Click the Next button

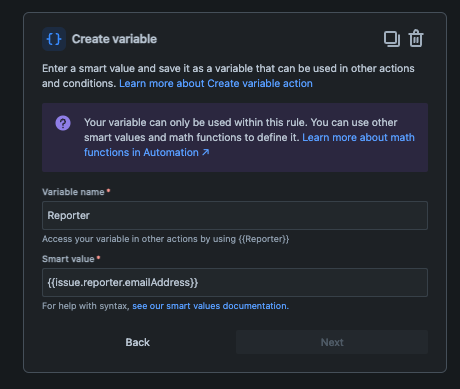tap(332, 342)
